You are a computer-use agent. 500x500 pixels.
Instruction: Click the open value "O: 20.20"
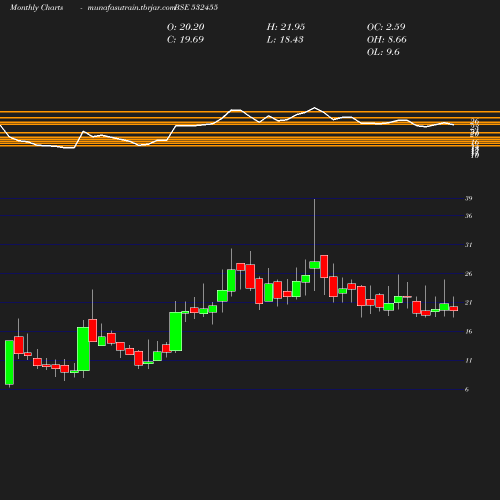click(186, 27)
